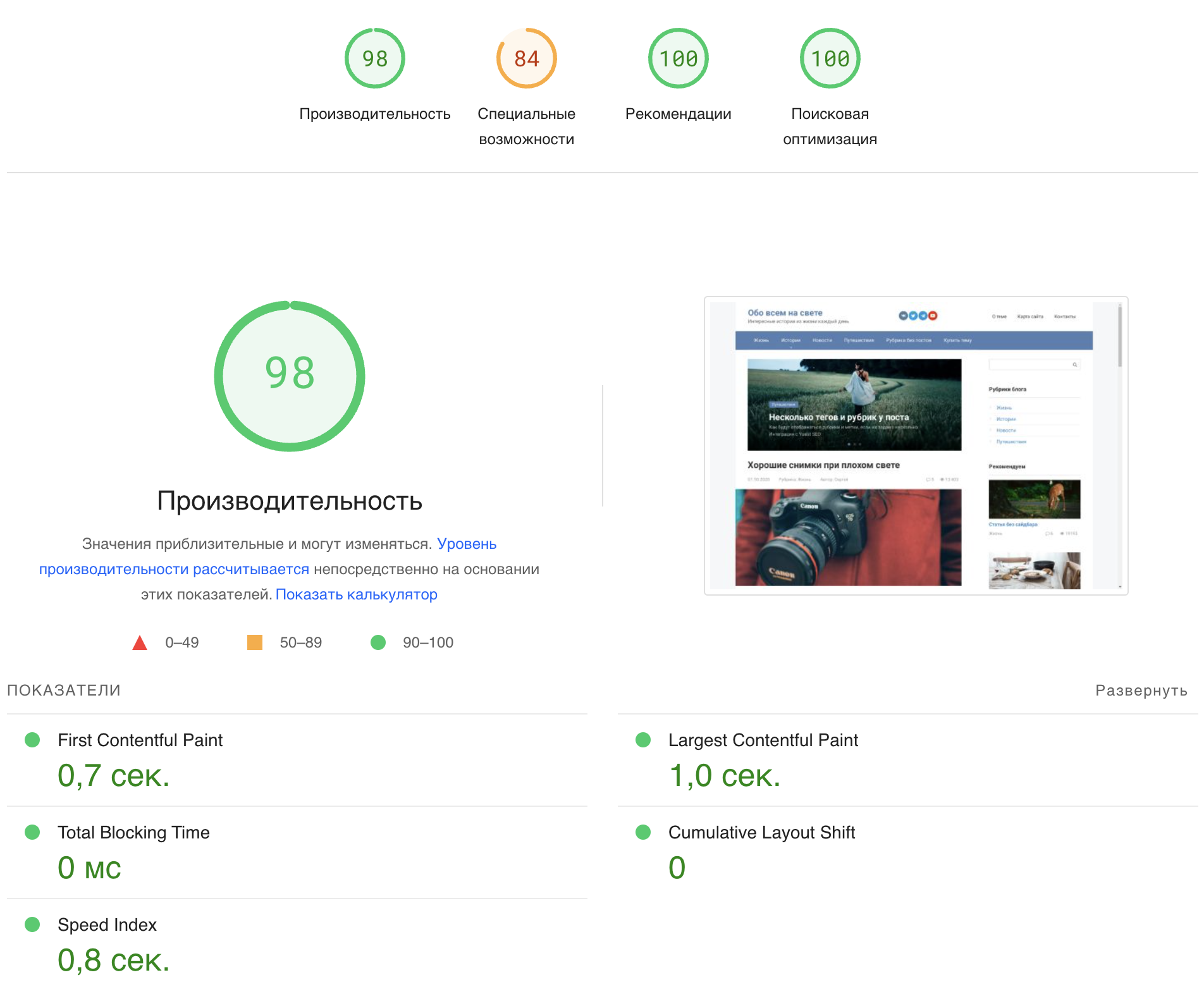Click the green dot beside Speed Index

[x=32, y=924]
